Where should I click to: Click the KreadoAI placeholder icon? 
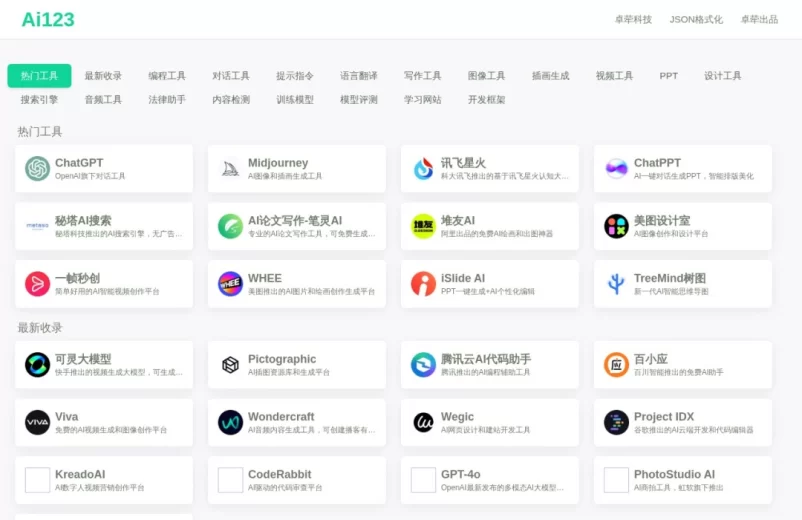[37, 480]
